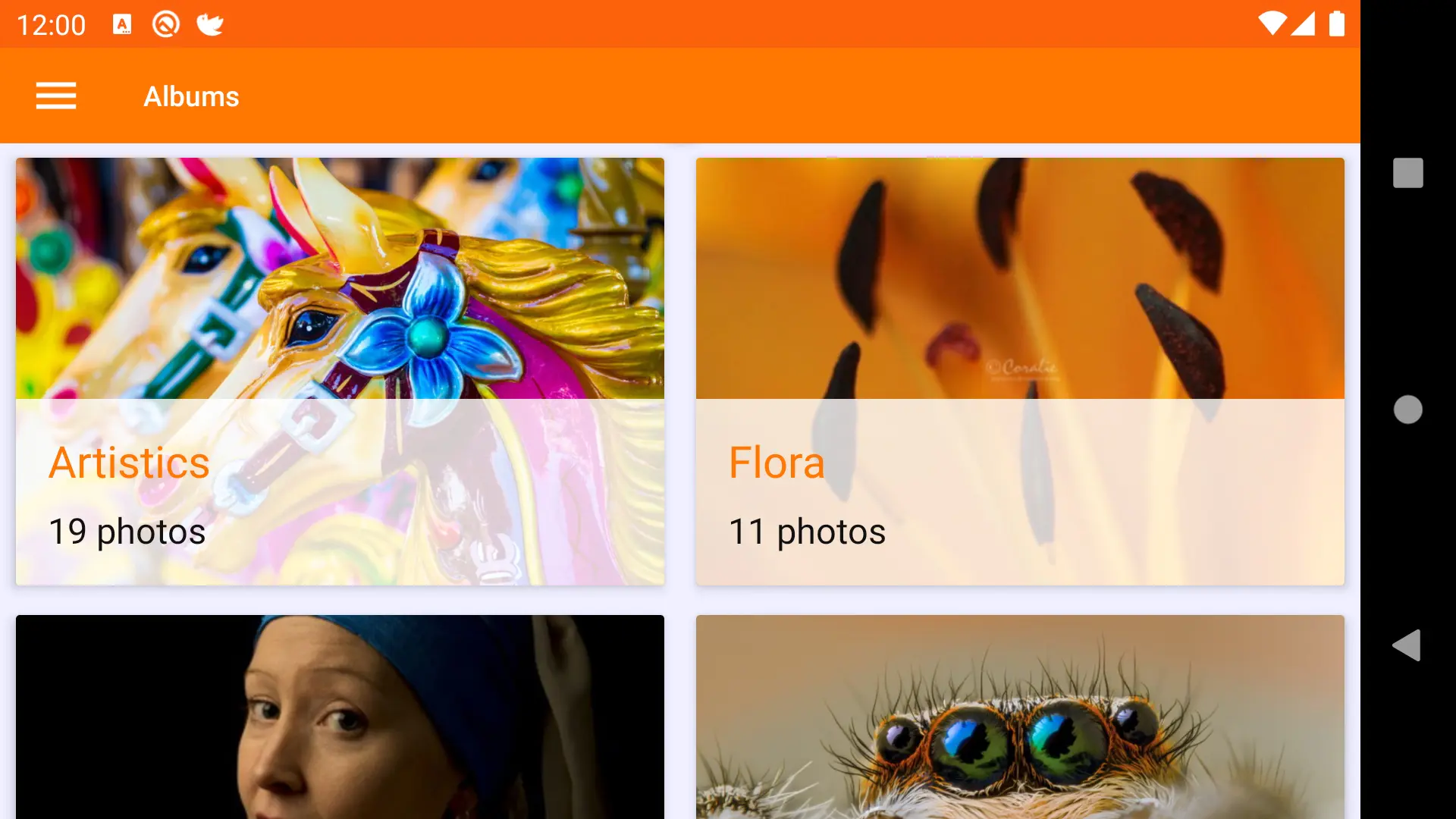Screen dimensions: 1456x819
Task: Click the Artistics album title
Action: (129, 463)
